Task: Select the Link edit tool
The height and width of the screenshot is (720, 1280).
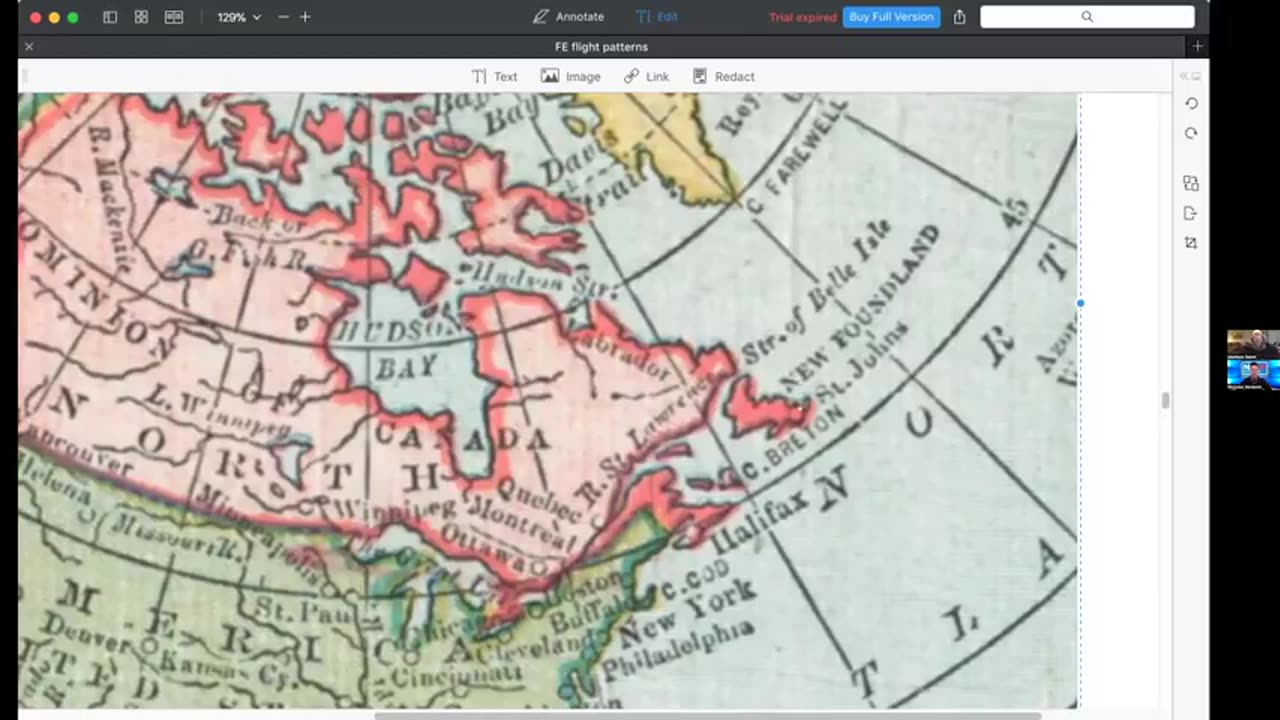Action: coord(646,76)
